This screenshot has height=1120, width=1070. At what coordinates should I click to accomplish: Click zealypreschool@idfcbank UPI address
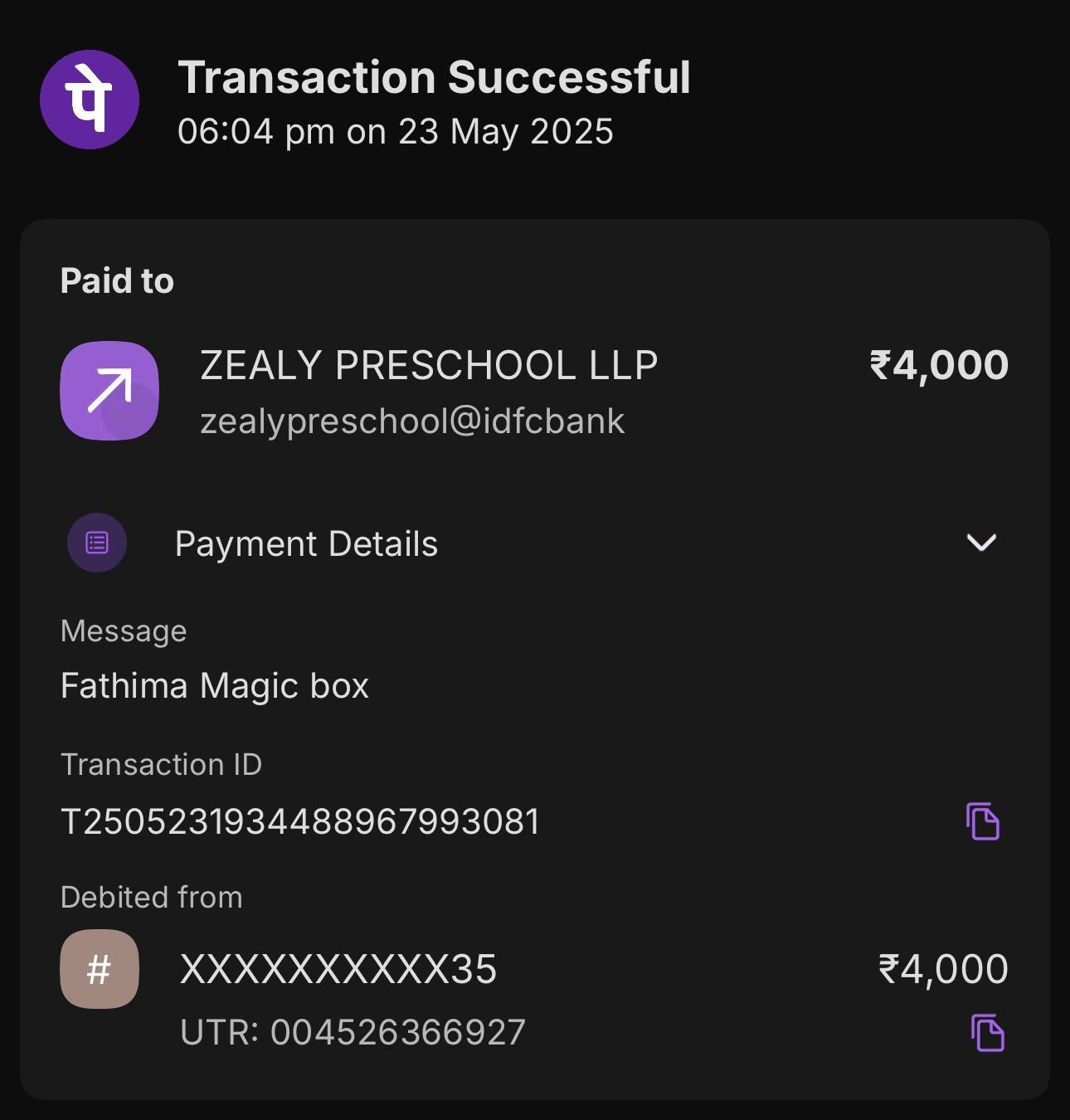click(412, 421)
